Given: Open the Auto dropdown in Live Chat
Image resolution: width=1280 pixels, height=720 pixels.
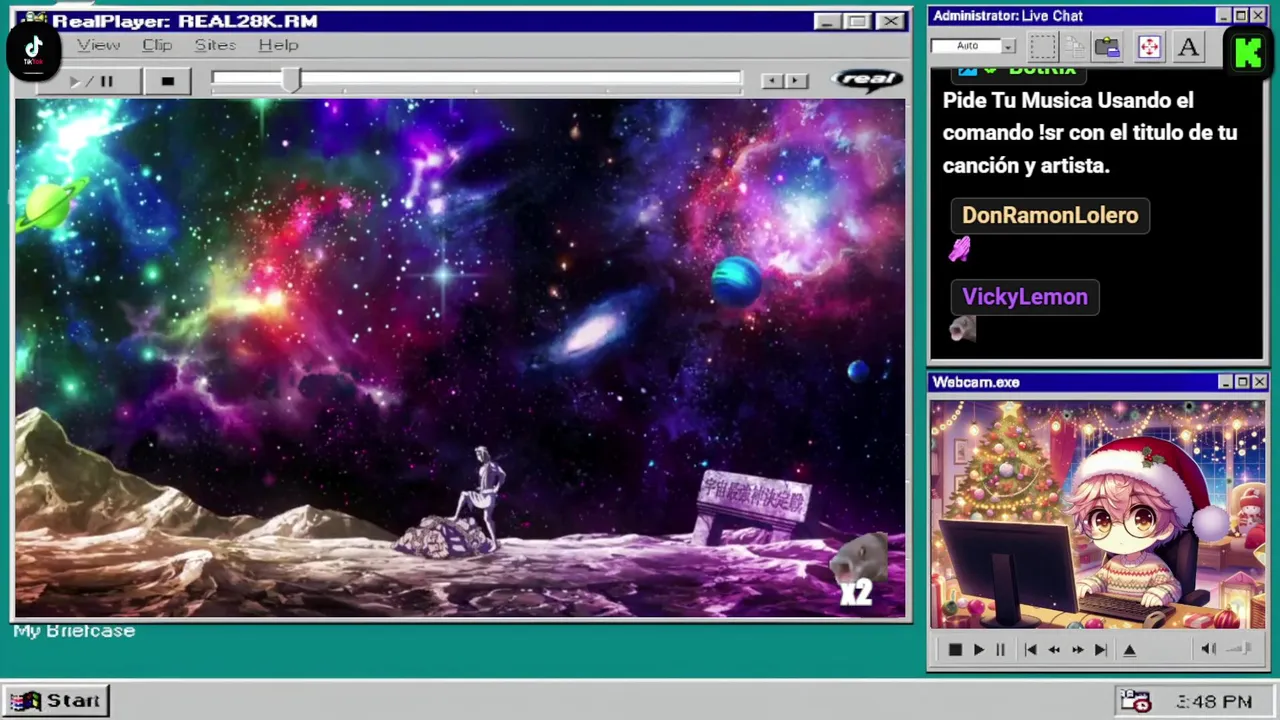Looking at the screenshot, I should coord(1009,46).
